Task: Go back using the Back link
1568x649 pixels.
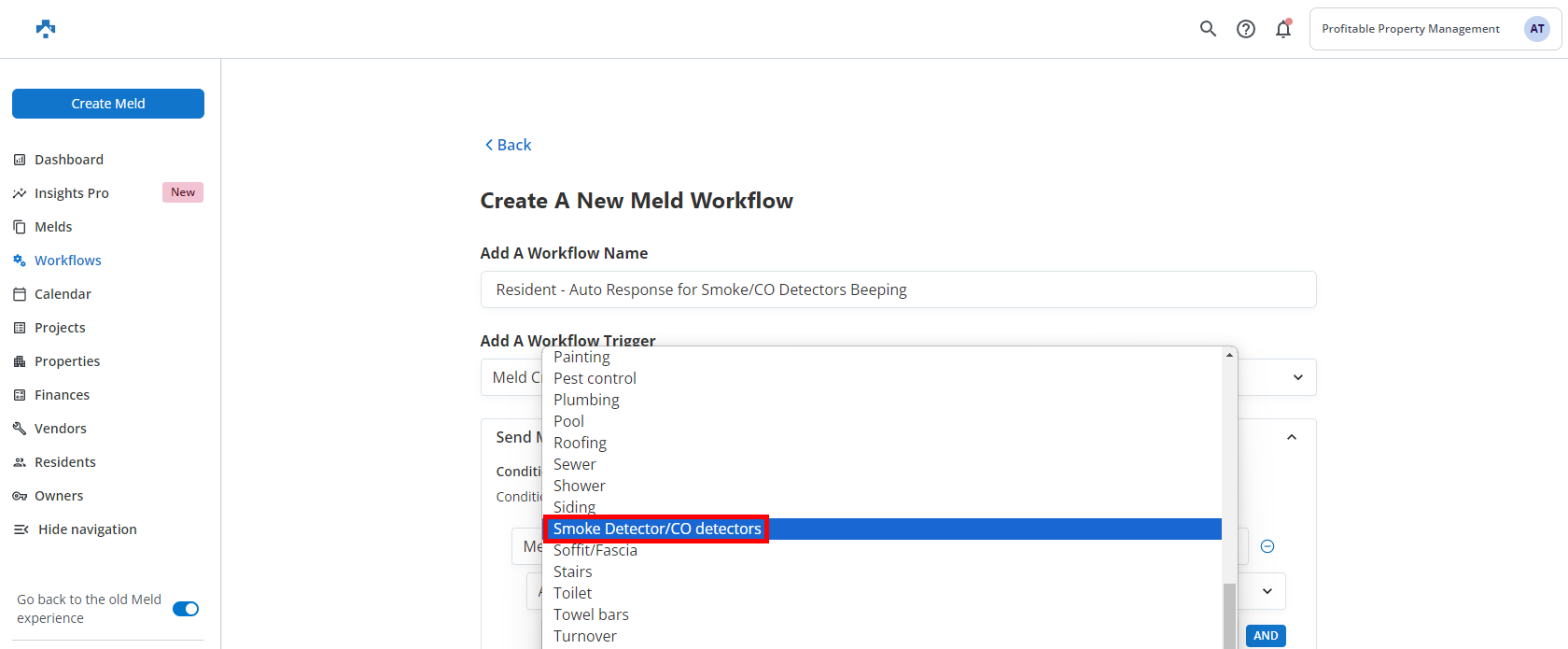Action: click(508, 145)
